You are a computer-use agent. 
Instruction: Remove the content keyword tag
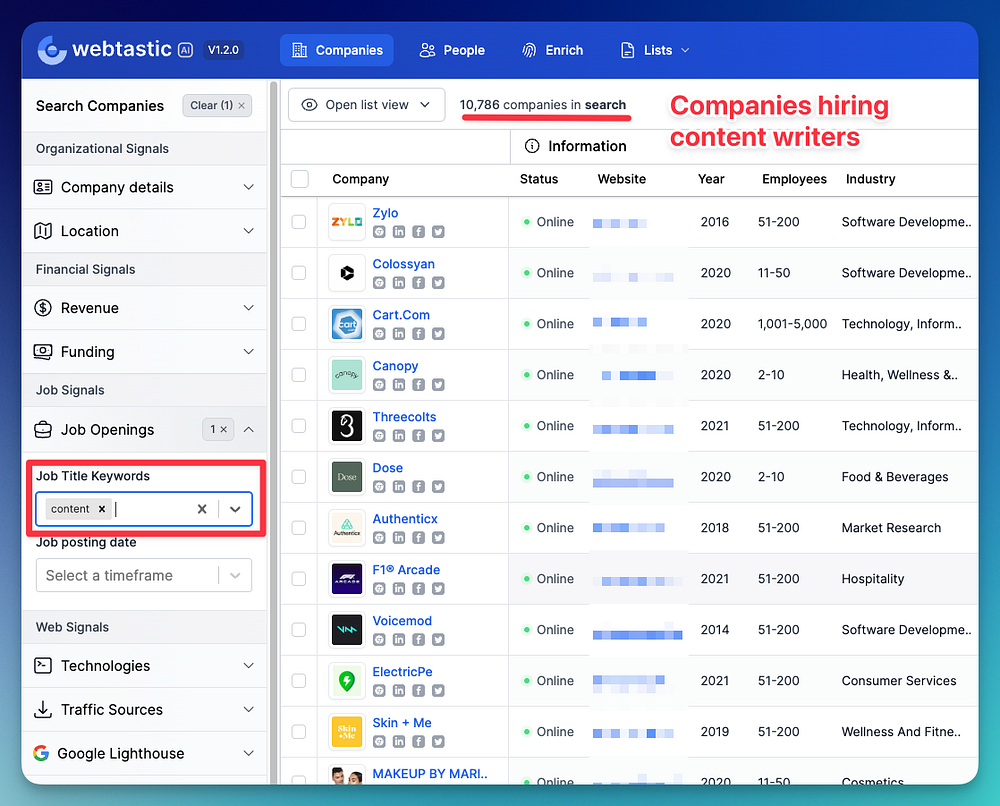tap(102, 509)
